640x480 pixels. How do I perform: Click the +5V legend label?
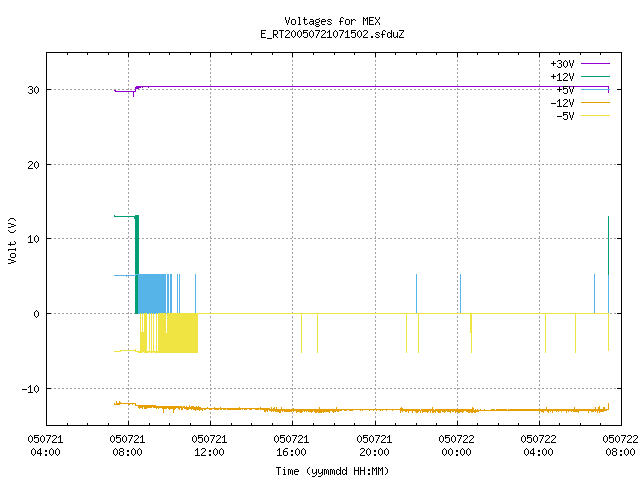click(565, 90)
